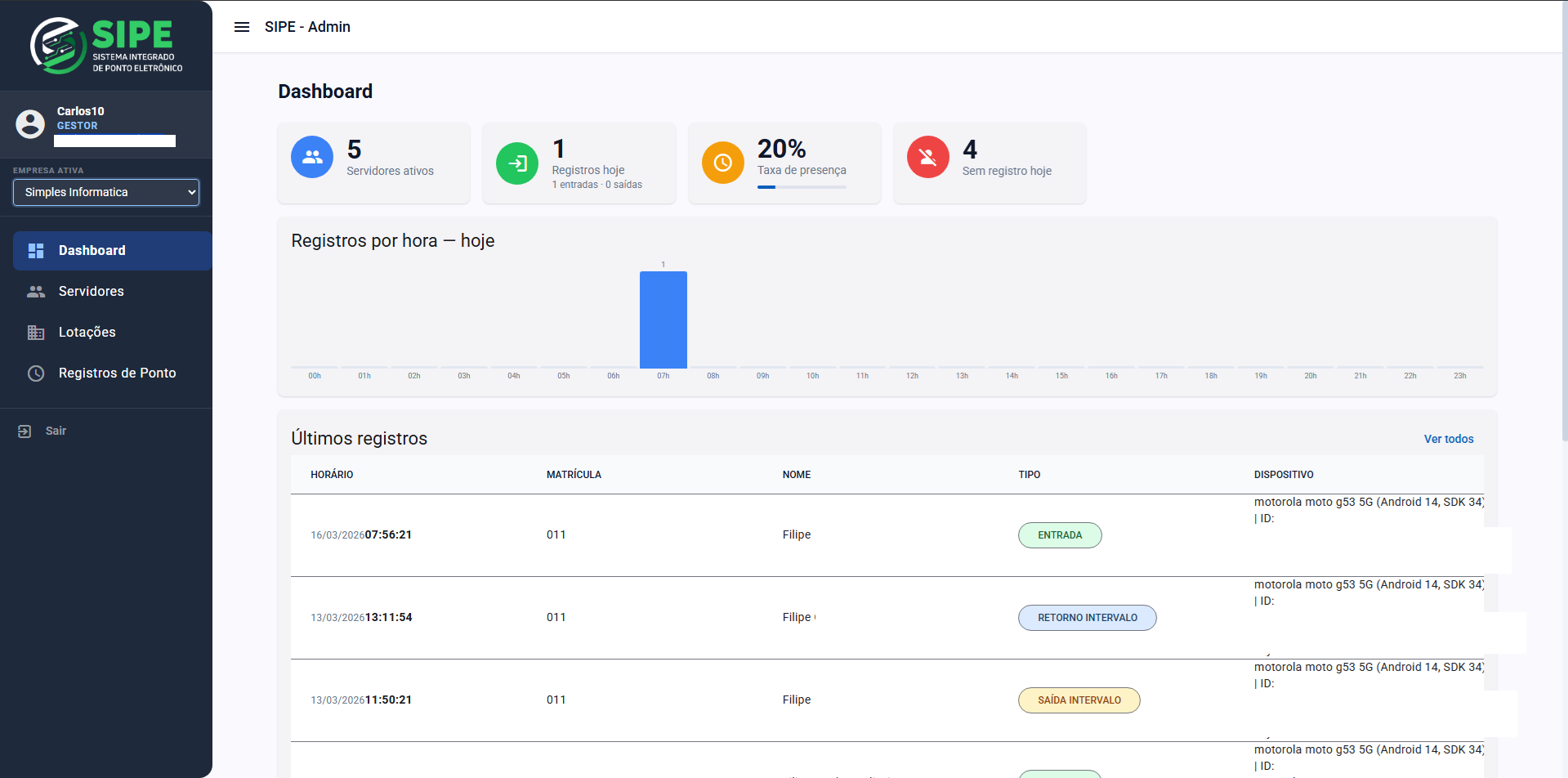Click the SIPE logo
1568x778 pixels.
(106, 46)
